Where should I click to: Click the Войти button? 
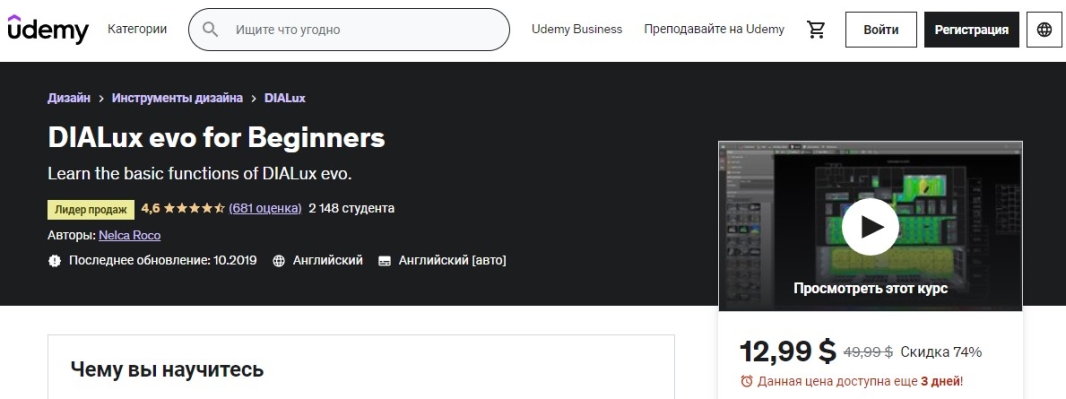(881, 29)
